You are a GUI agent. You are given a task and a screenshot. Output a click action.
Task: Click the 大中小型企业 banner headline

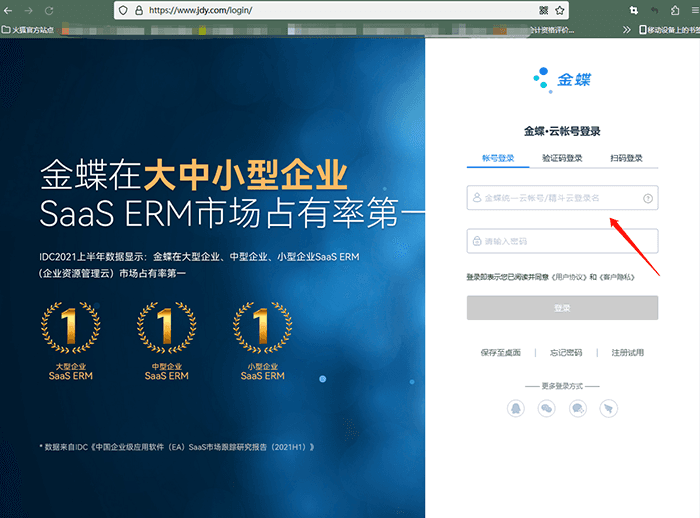click(245, 175)
